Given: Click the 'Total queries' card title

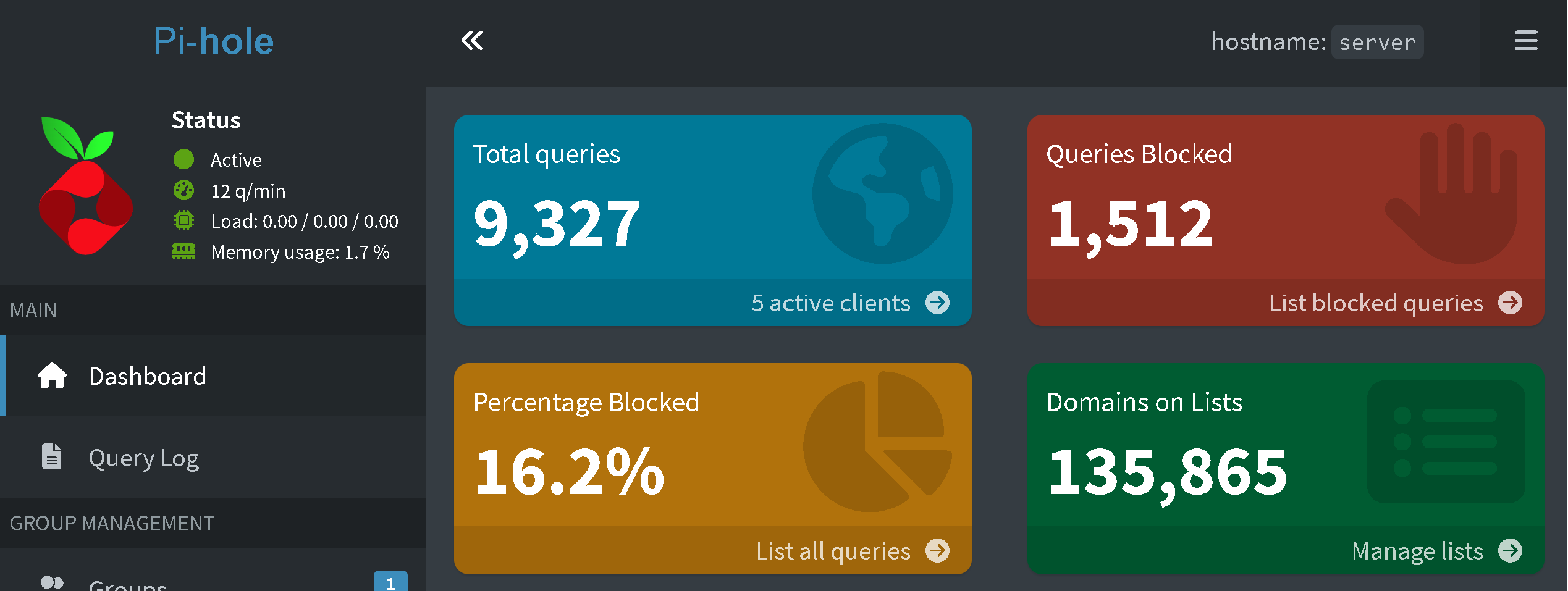Looking at the screenshot, I should pos(546,154).
